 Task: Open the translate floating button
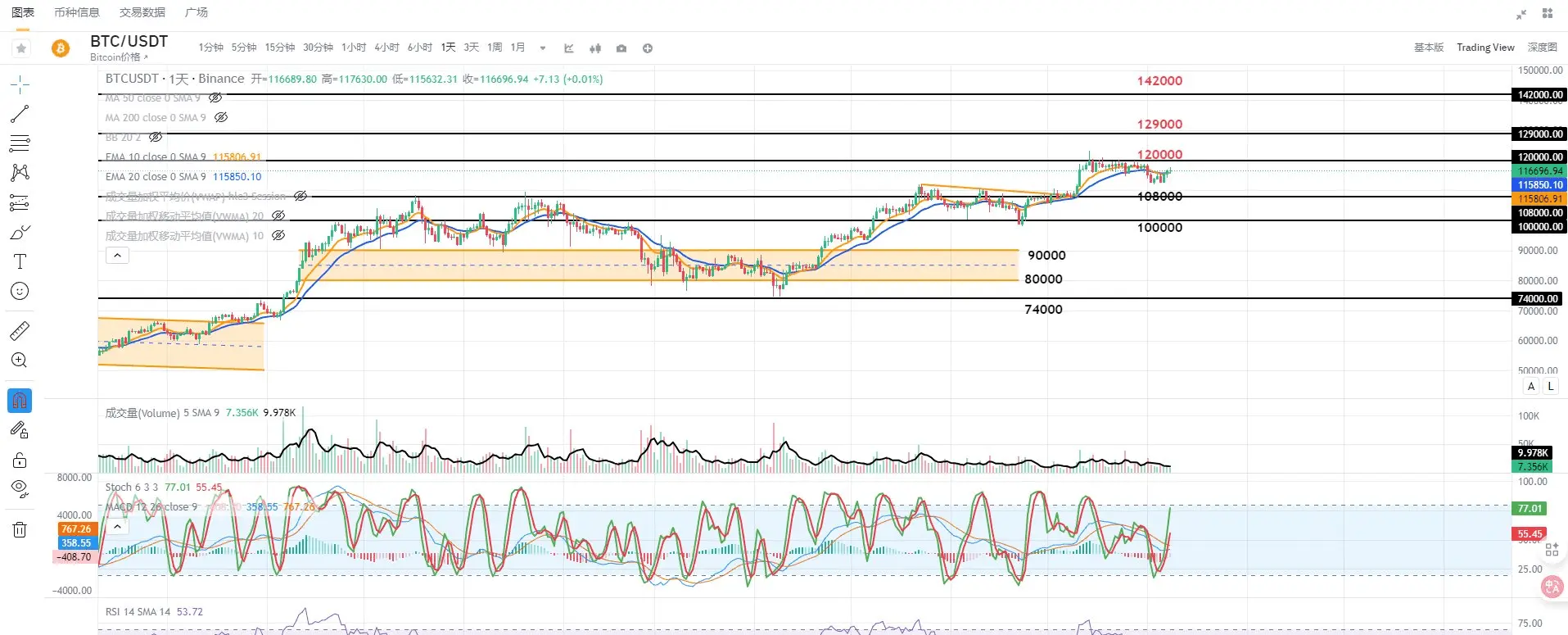1552,587
